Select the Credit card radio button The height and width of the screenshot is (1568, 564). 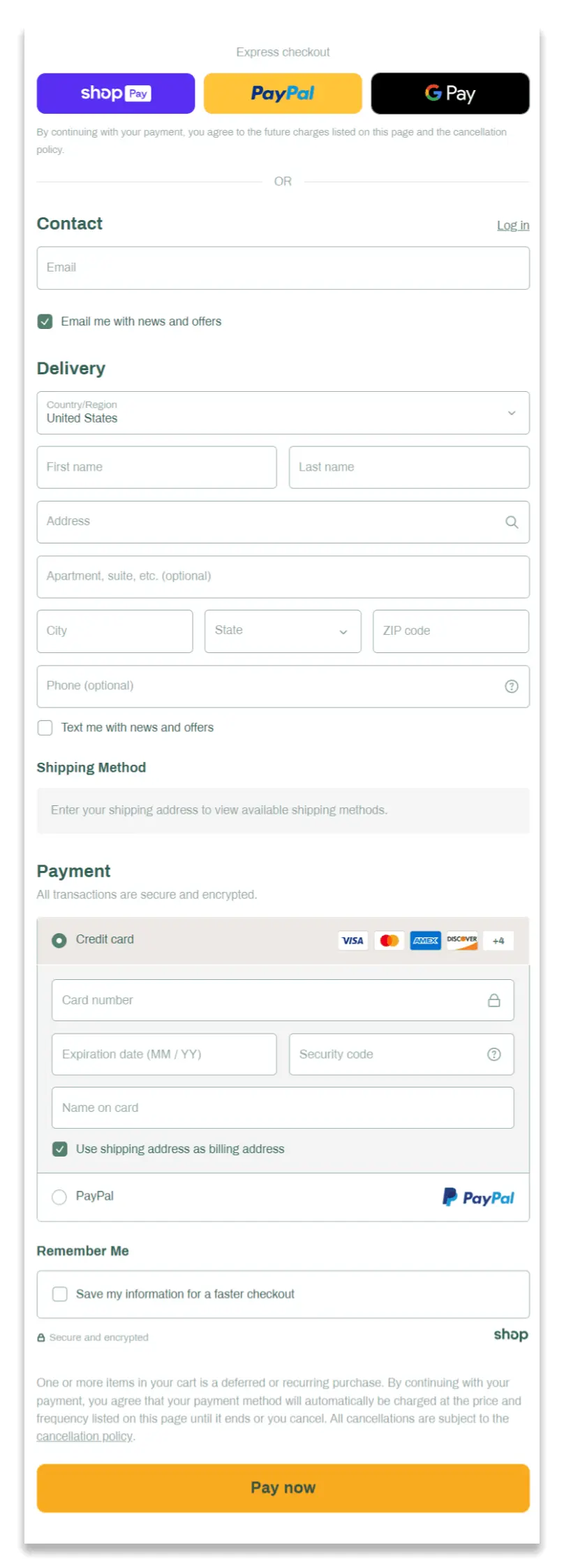point(59,940)
